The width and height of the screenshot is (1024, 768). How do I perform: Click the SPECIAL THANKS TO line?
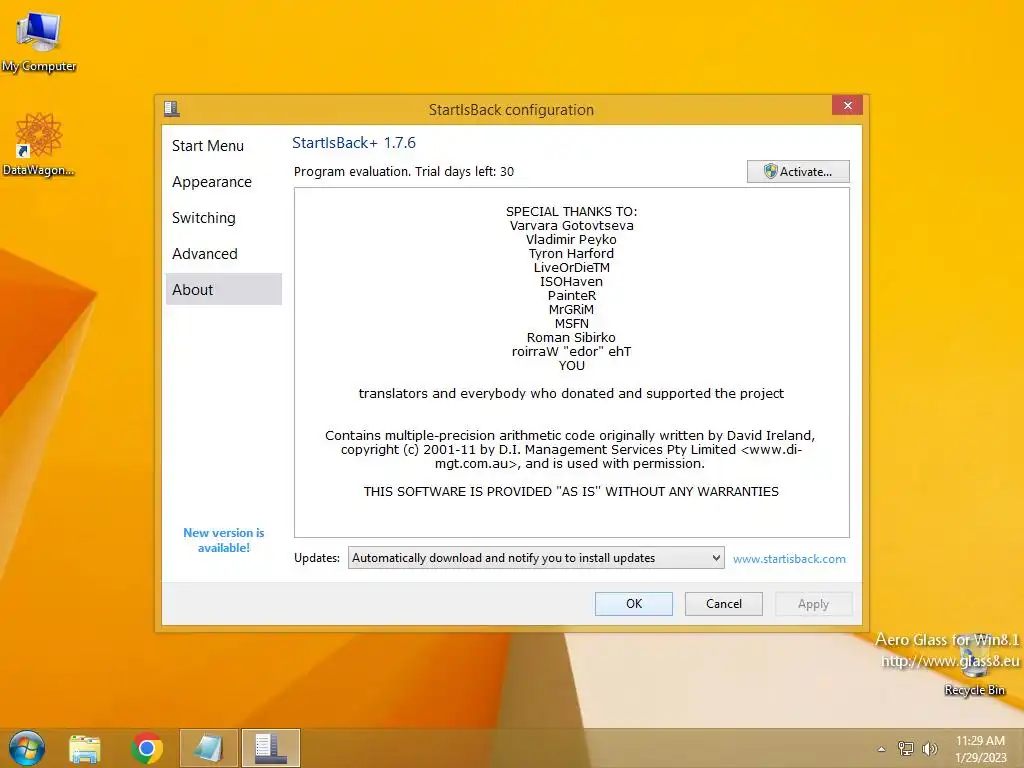(x=571, y=212)
